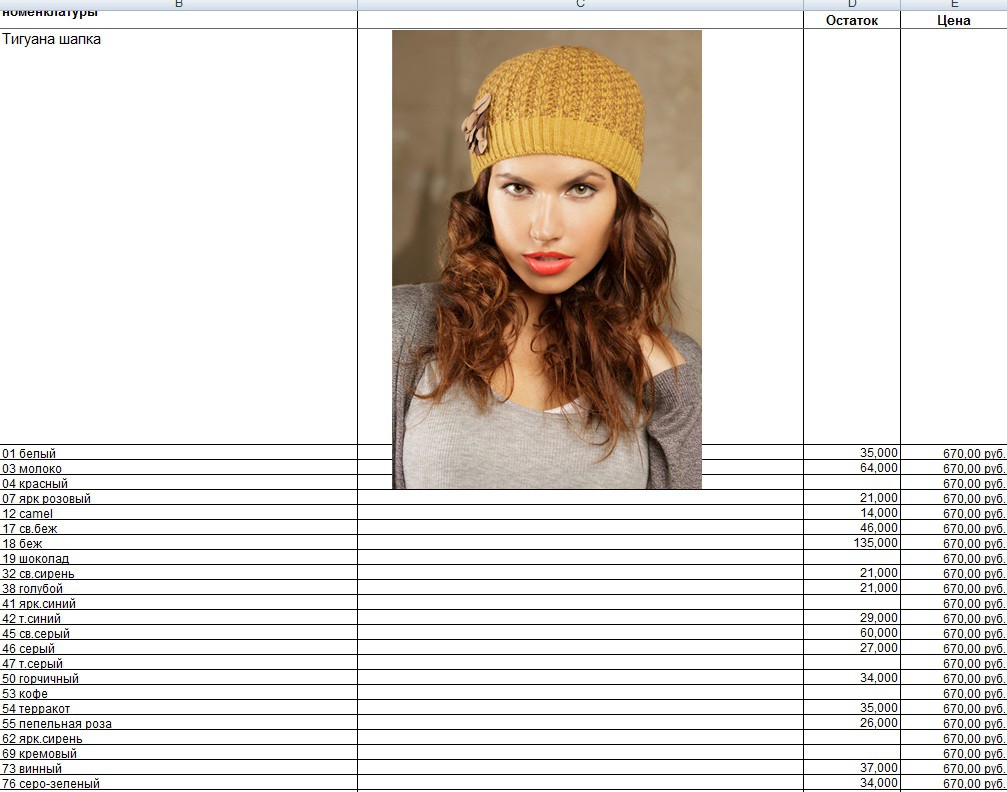Screen dimensions: 1007x792
Task: Click the empty stock cell for 53 кофе
Action: [x=852, y=692]
